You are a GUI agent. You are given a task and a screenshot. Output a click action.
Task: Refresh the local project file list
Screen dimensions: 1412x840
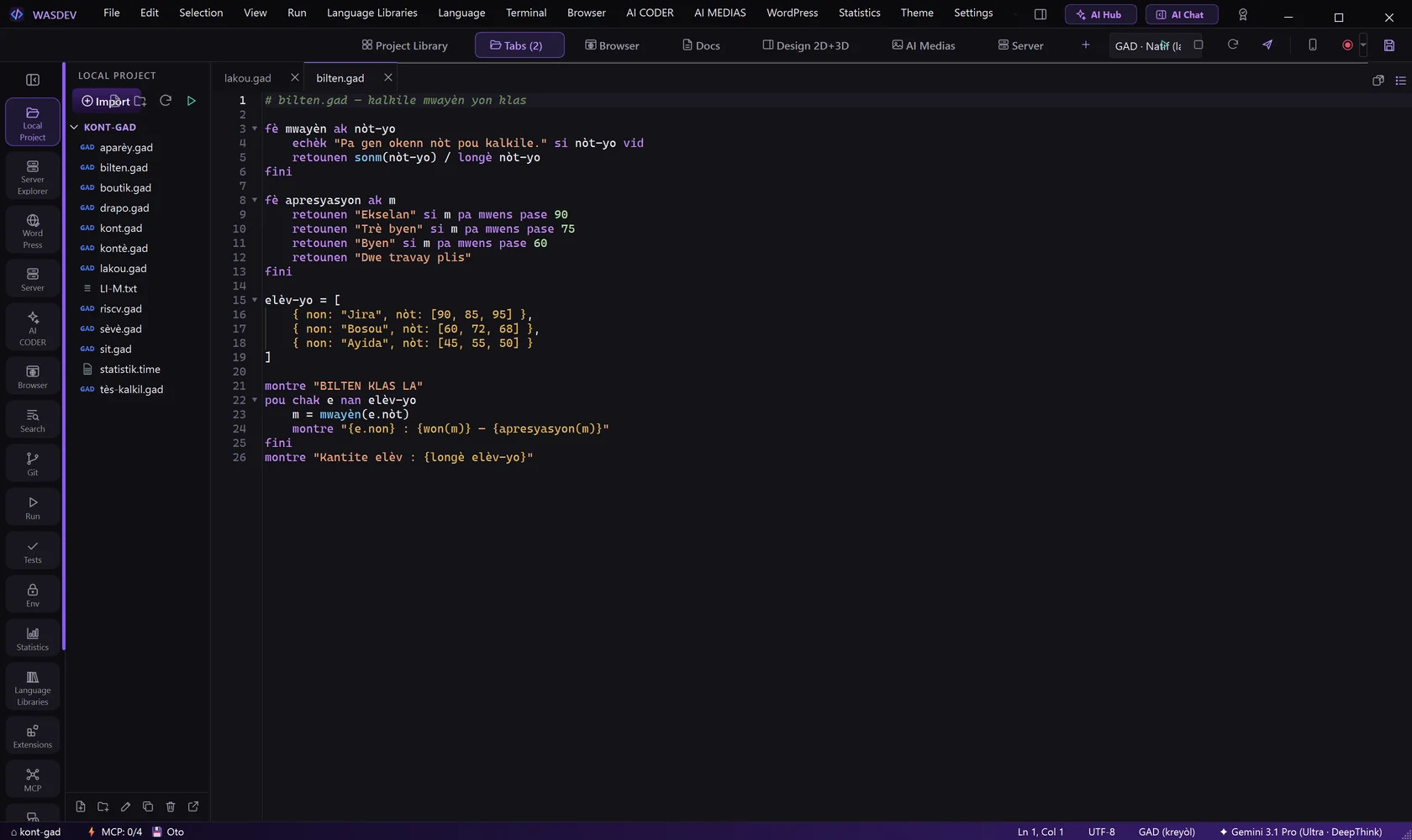tap(166, 101)
